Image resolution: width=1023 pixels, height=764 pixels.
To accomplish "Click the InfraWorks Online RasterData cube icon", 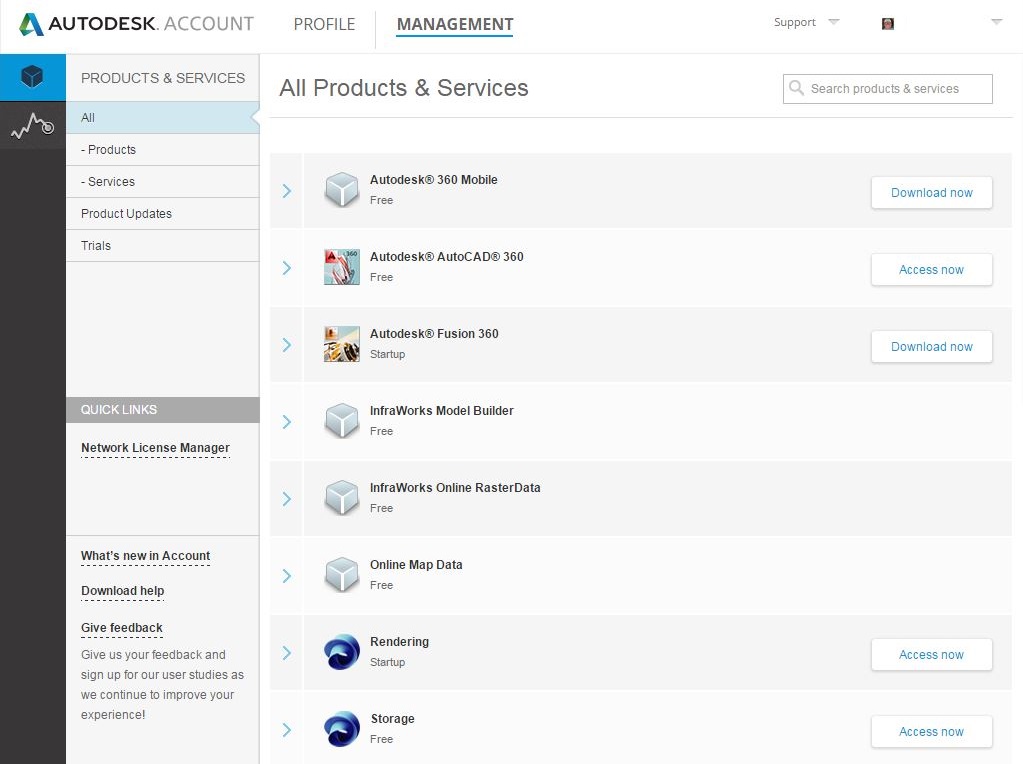I will (x=342, y=498).
